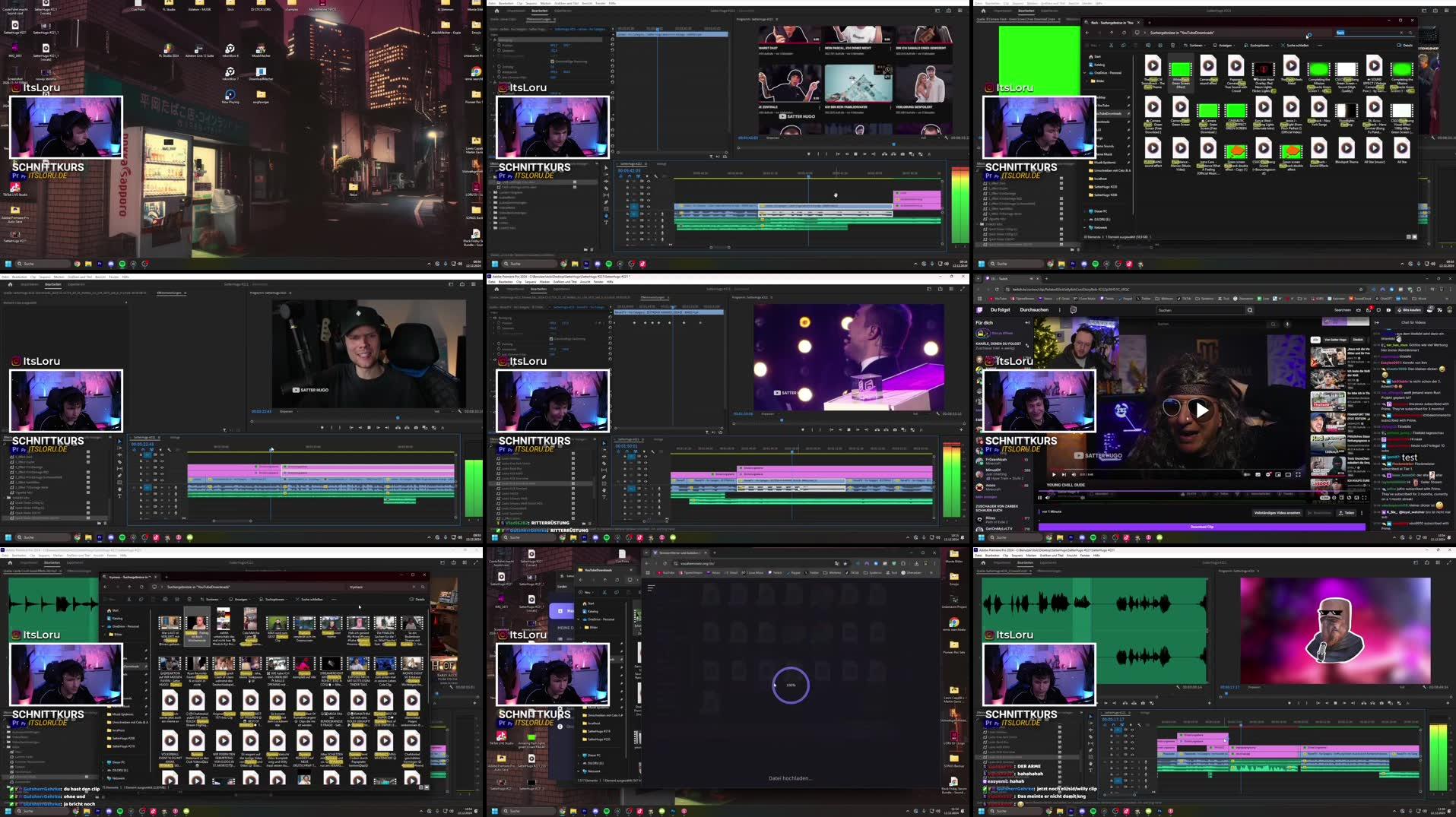Click 'Teilen' below the Twitch clip
The image size is (1456, 817).
click(x=1347, y=513)
